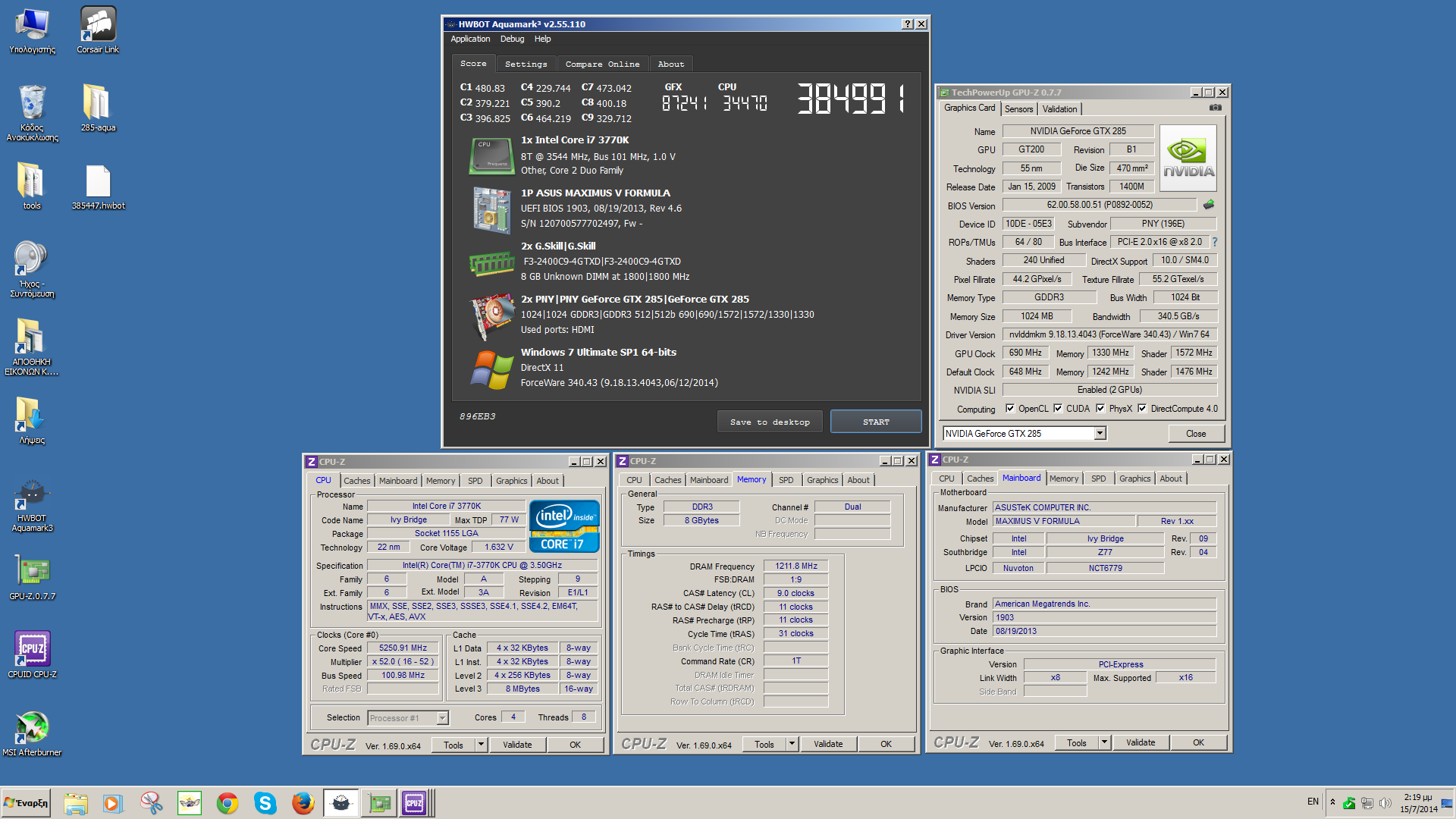Open the Help menu in Aquamark
This screenshot has height=819, width=1456.
coord(542,39)
